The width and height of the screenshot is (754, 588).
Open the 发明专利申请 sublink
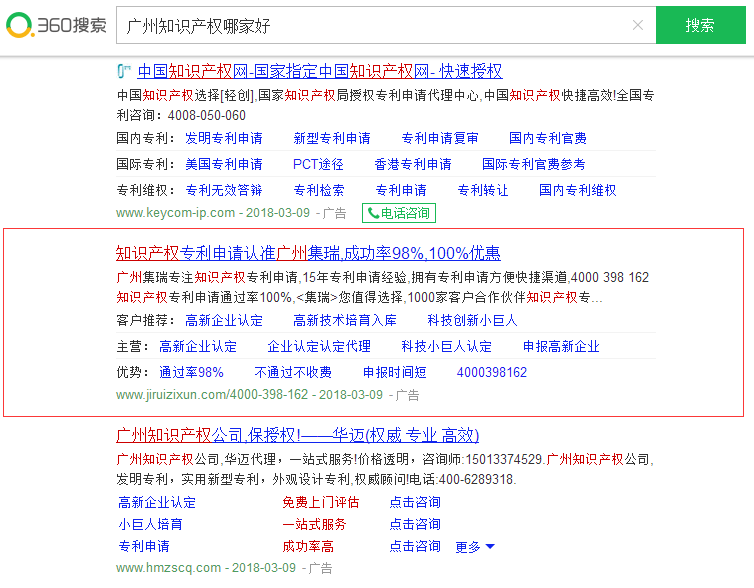tap(224, 138)
